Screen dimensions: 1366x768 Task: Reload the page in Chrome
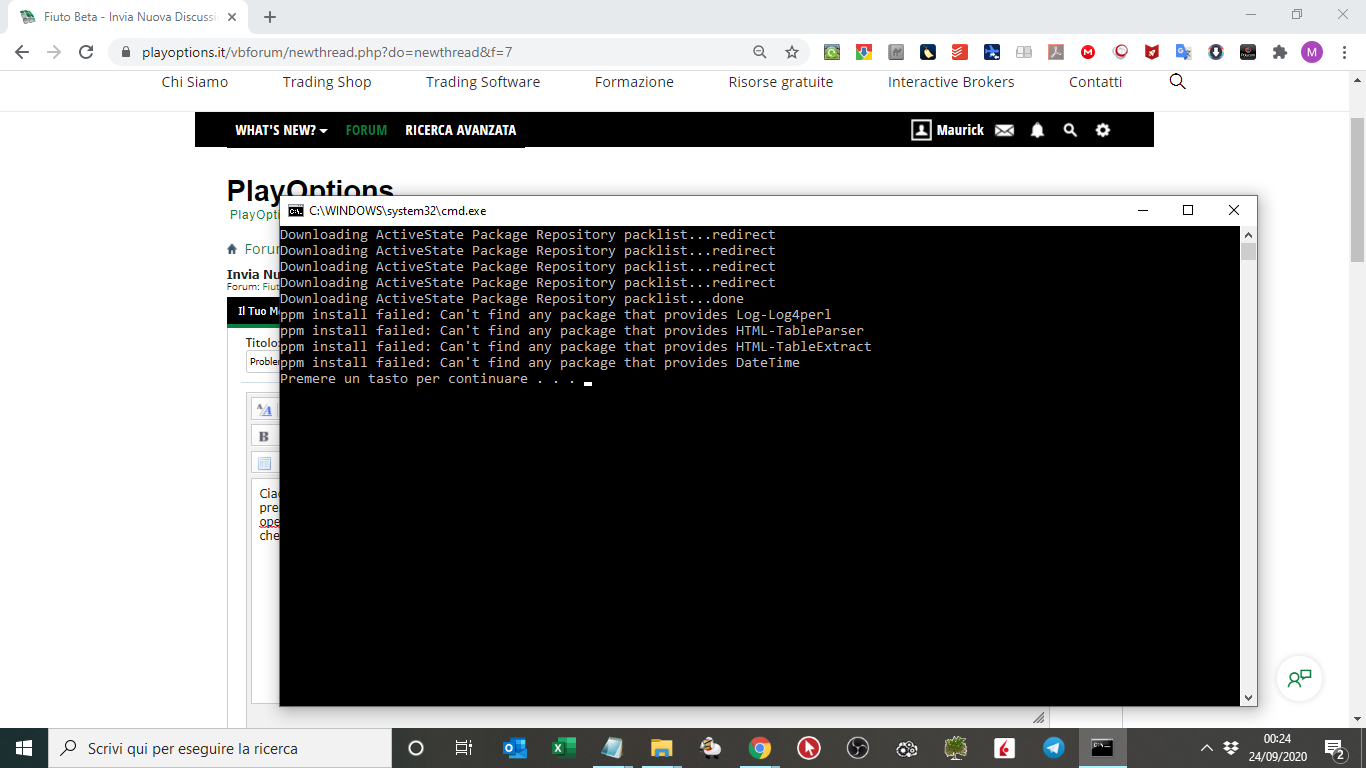(x=86, y=52)
